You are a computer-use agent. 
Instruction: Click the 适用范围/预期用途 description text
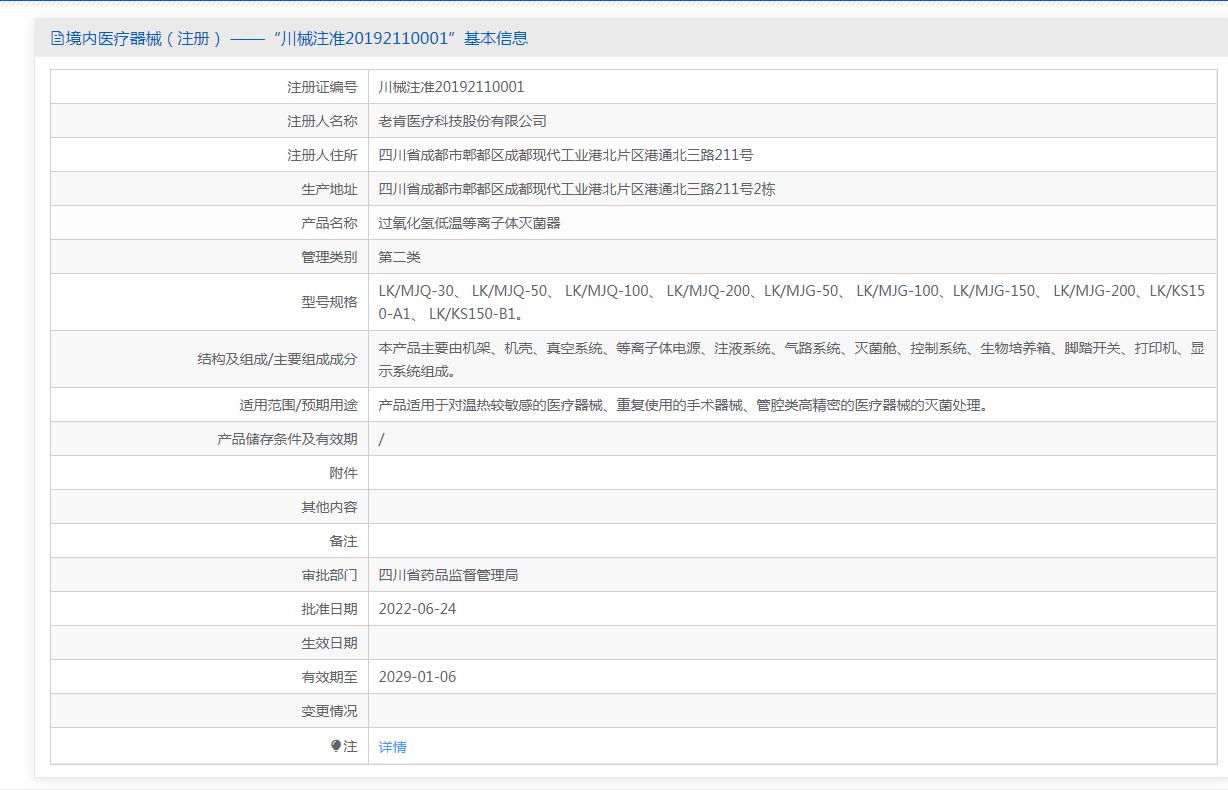click(x=683, y=405)
